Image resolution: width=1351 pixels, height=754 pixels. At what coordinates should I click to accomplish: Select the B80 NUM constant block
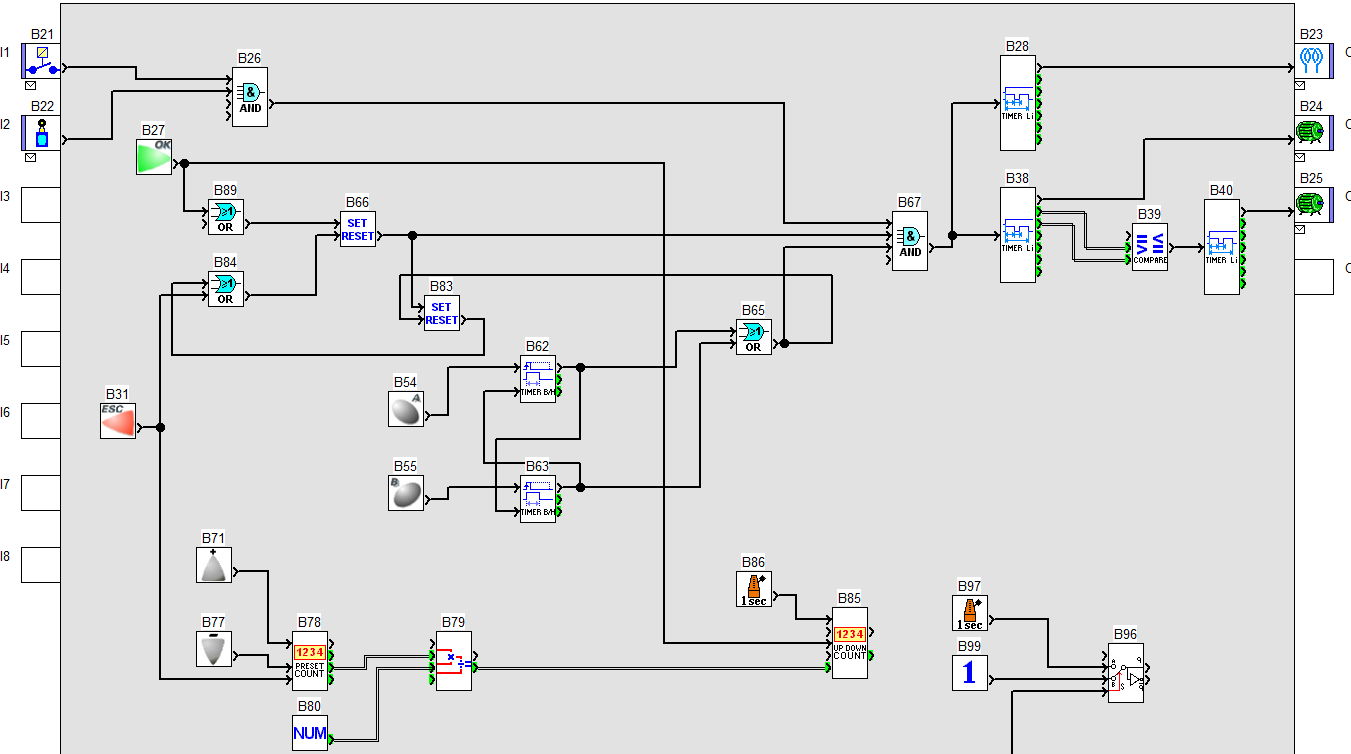point(309,733)
